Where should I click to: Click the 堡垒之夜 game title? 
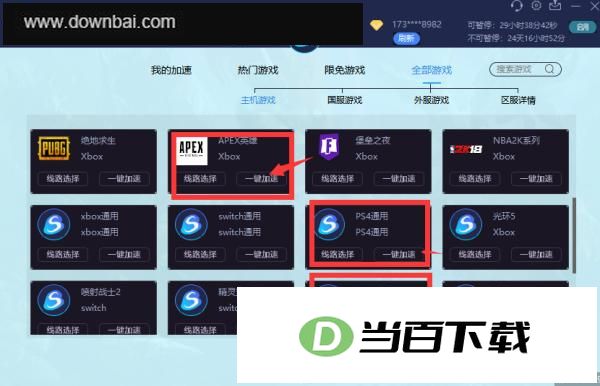click(x=373, y=140)
